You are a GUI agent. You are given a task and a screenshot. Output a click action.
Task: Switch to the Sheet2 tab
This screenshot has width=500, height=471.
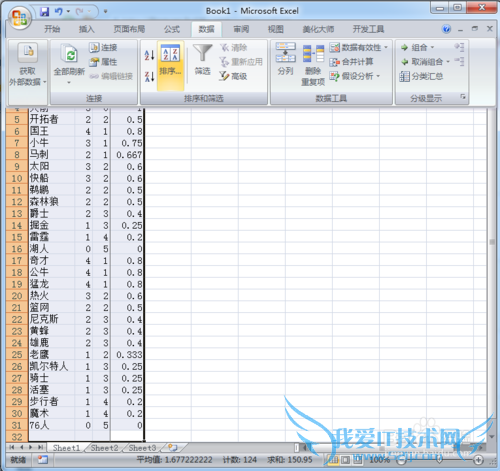pos(104,448)
